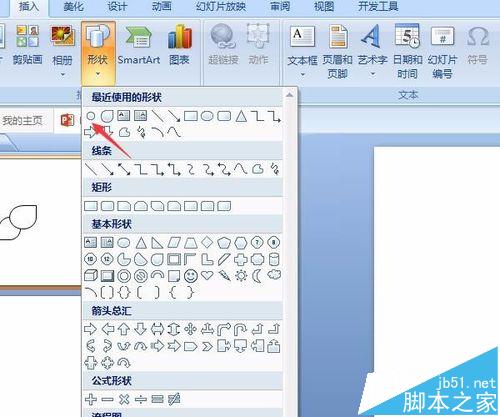Open the 美化 tab
The image size is (500, 417).
(73, 7)
